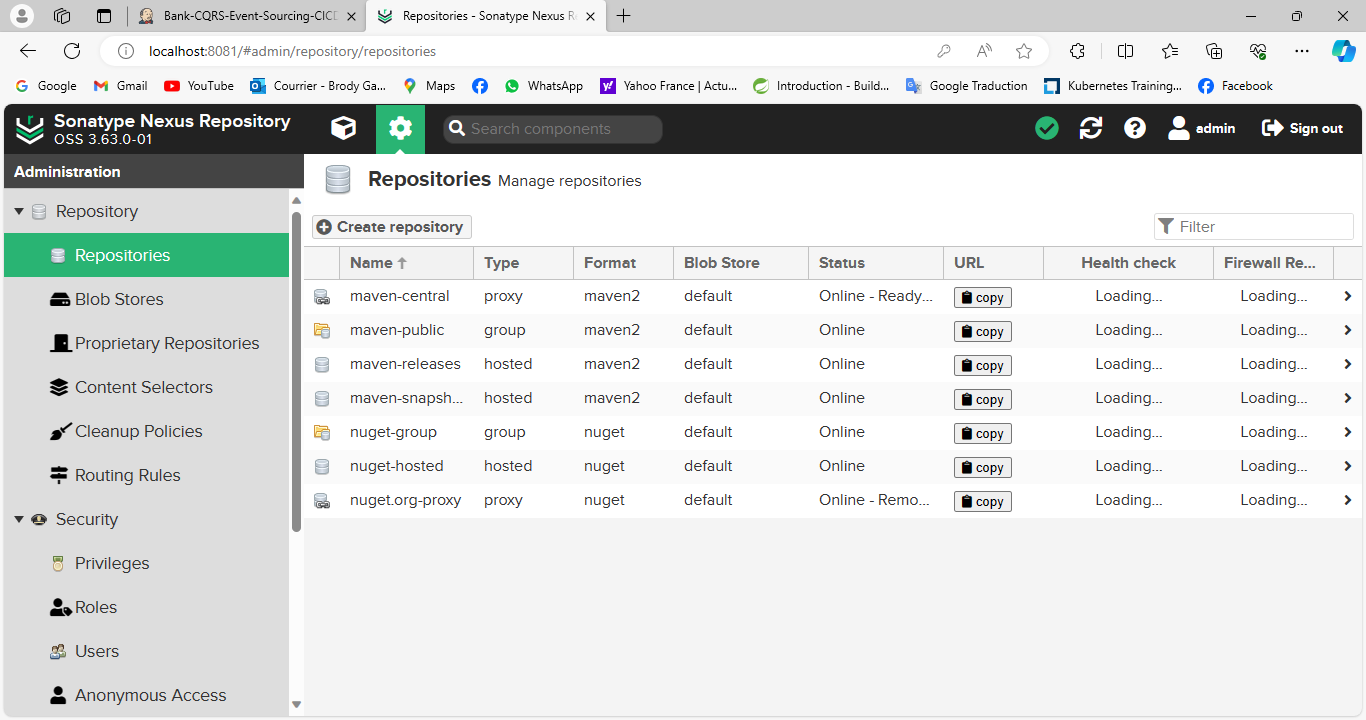The width and height of the screenshot is (1366, 720).
Task: Click sidebar vertical scrollbar down arrow
Action: tap(296, 705)
